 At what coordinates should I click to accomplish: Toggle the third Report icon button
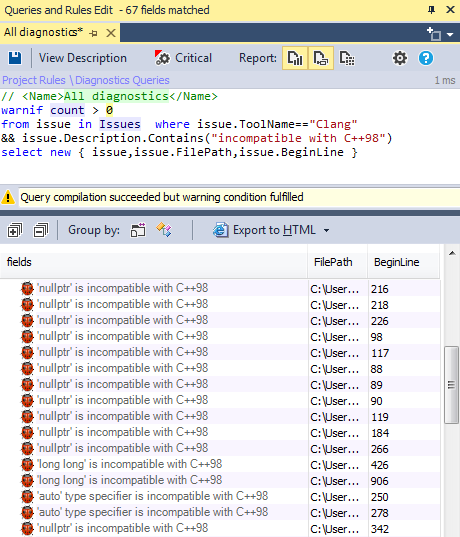click(347, 58)
